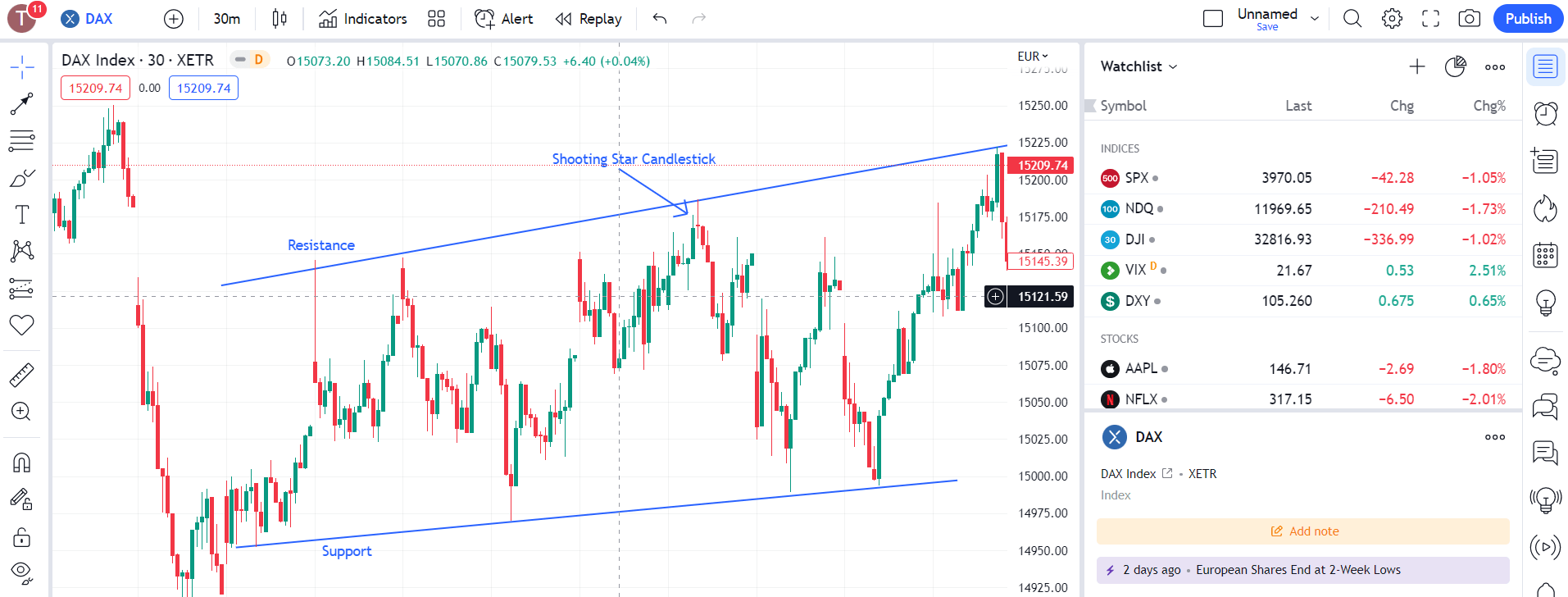Open the candlestick chart style menu

280,19
